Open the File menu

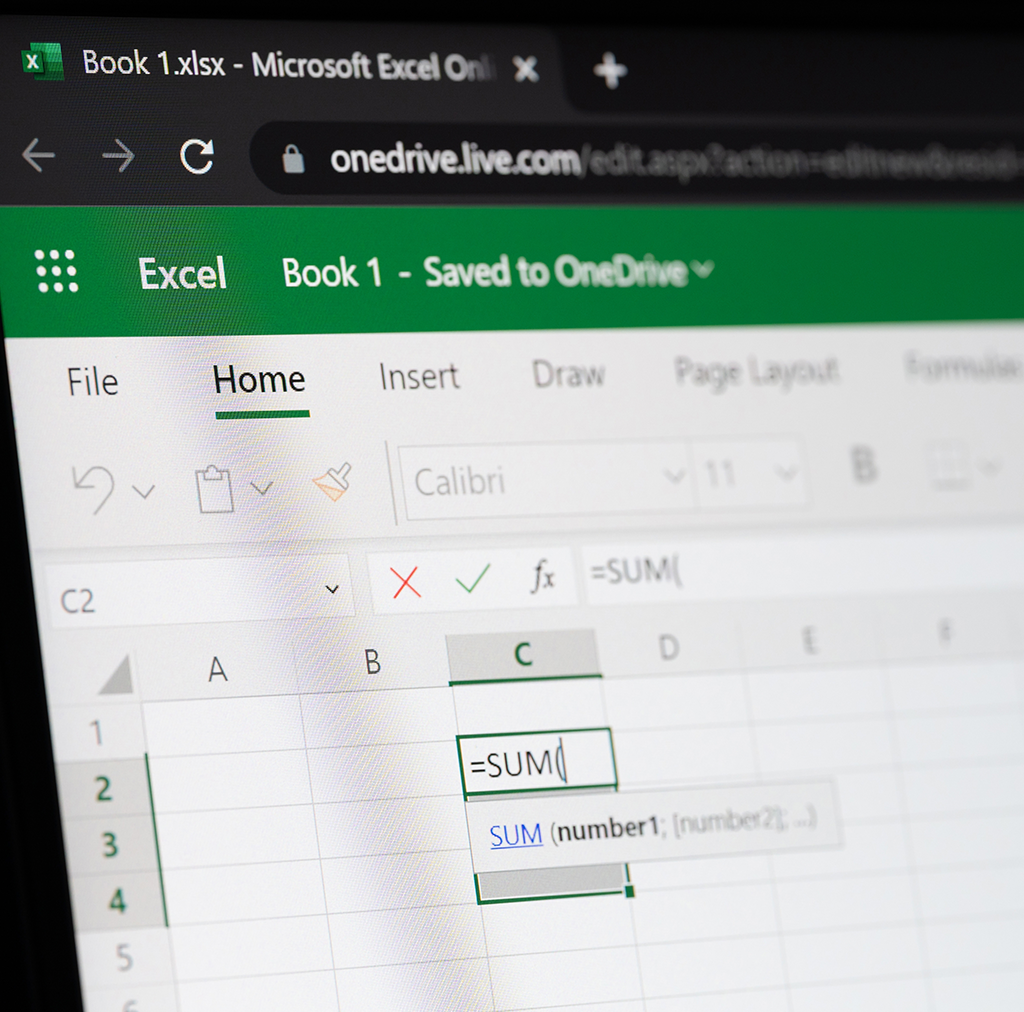point(92,382)
